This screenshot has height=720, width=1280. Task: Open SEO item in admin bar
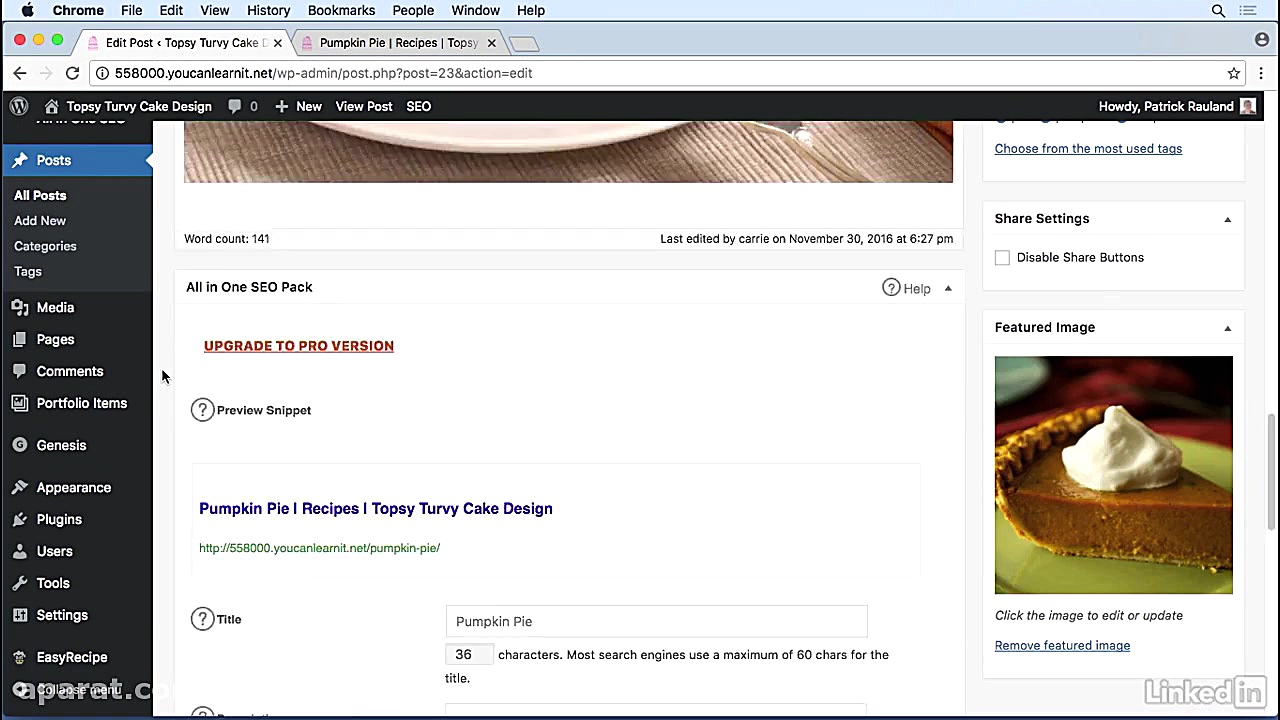(418, 106)
